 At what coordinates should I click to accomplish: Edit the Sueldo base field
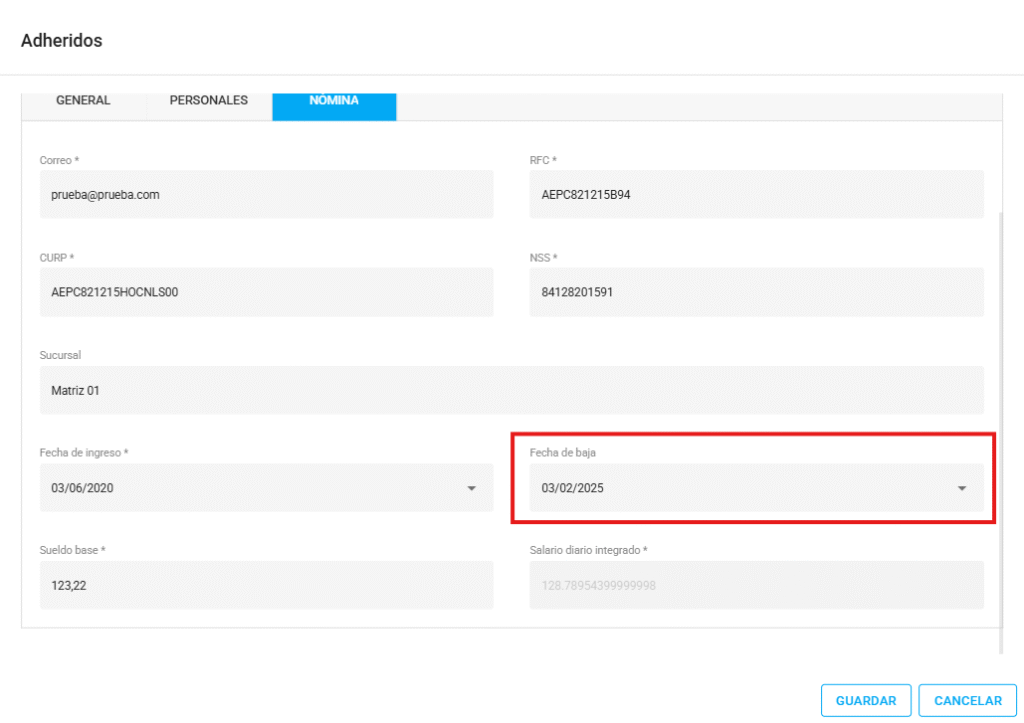(x=266, y=585)
